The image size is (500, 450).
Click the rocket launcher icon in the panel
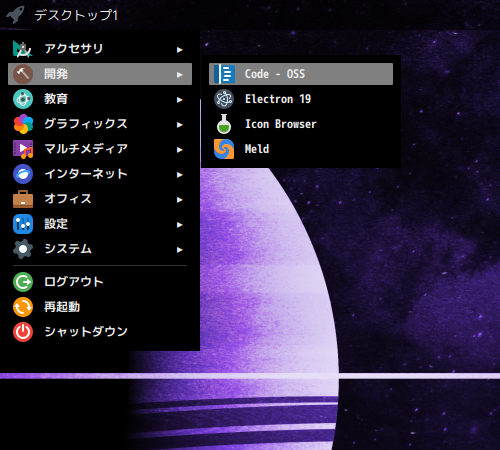pos(15,15)
